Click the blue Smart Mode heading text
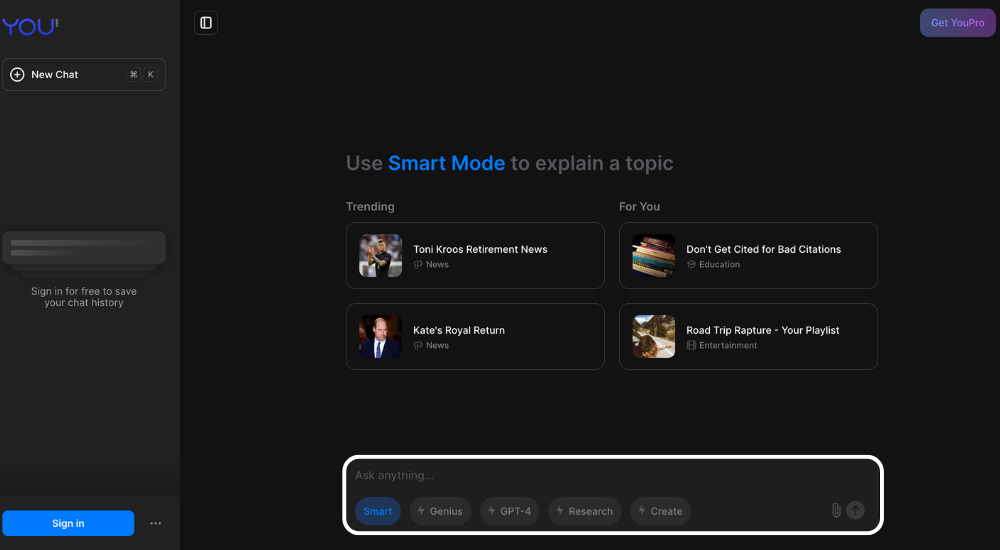This screenshot has height=550, width=1000. coord(446,163)
